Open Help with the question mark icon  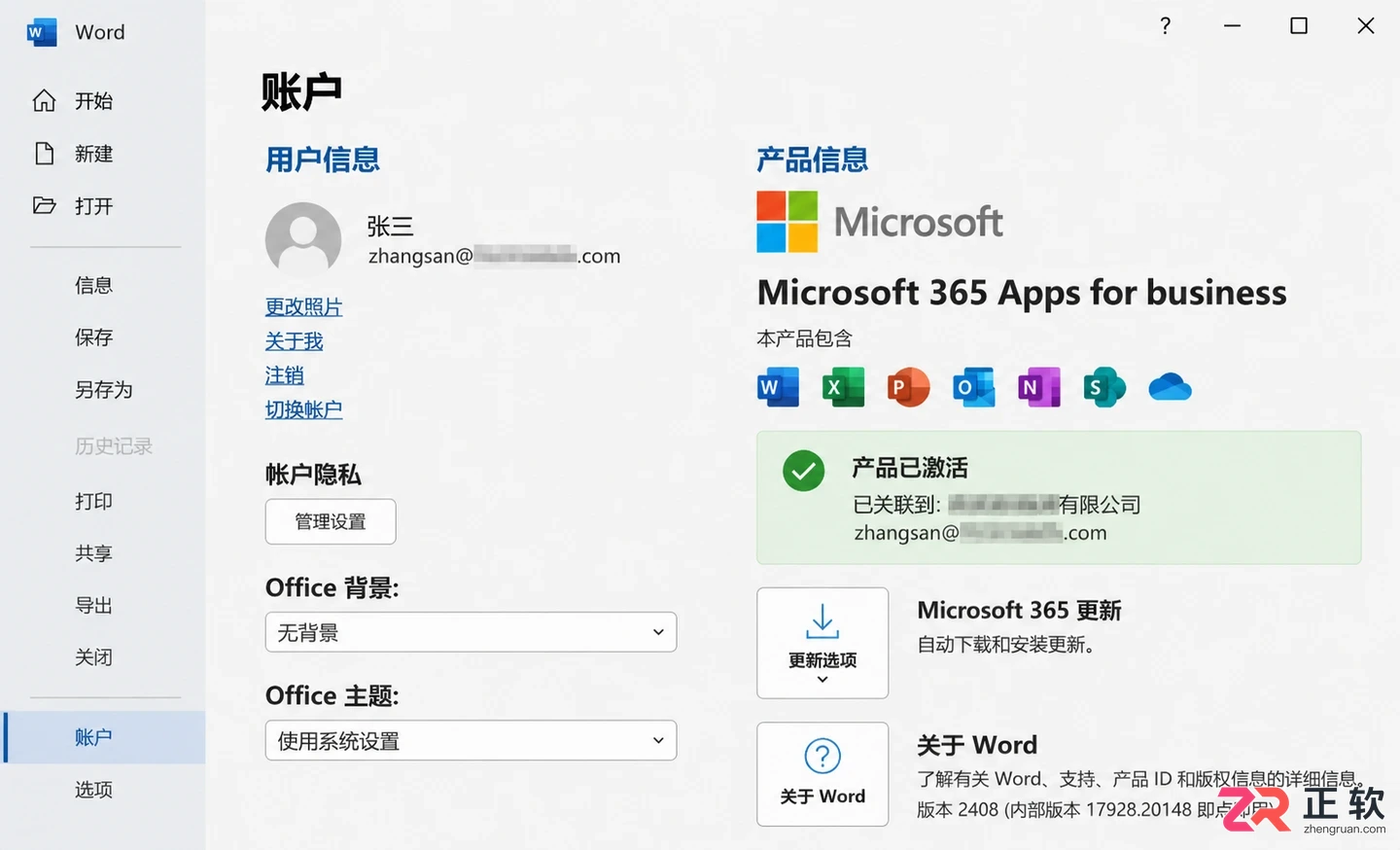1165,26
